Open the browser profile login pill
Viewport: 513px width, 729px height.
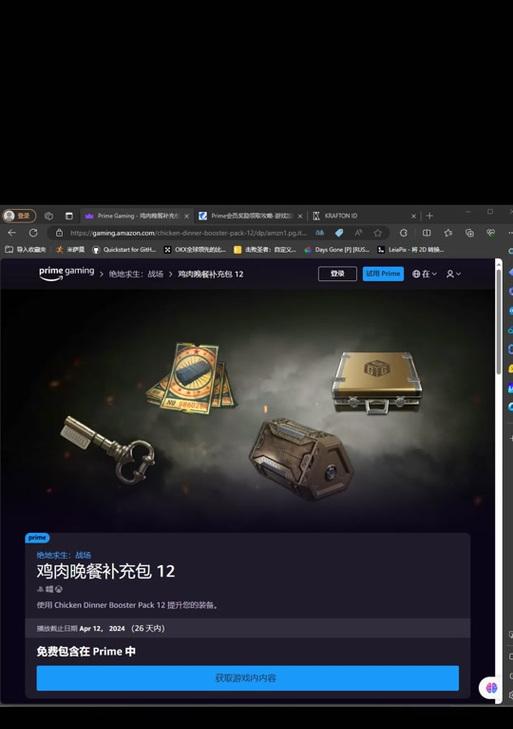[x=19, y=216]
